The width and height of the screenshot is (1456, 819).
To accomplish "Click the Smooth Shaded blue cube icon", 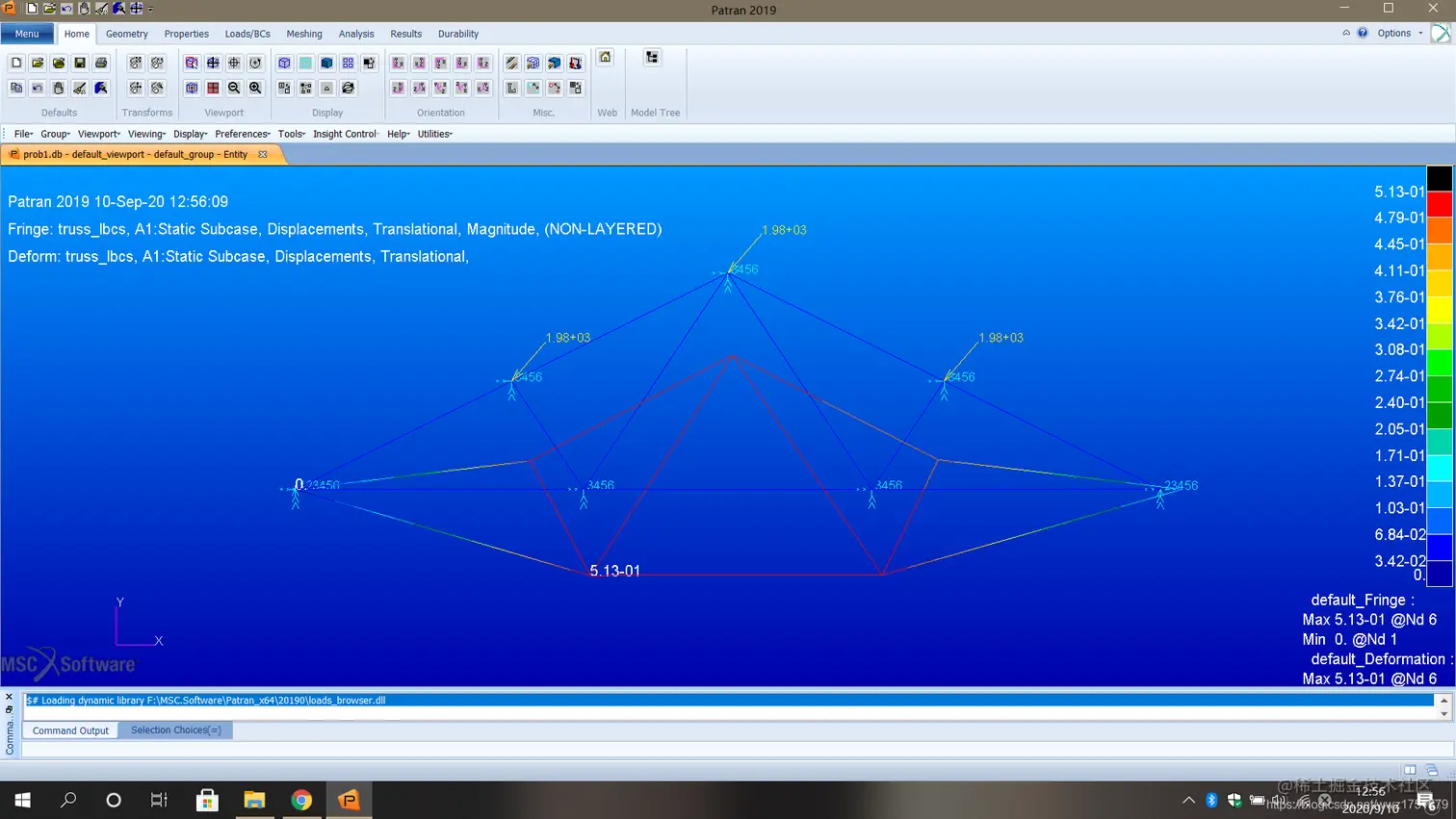I will tap(326, 63).
